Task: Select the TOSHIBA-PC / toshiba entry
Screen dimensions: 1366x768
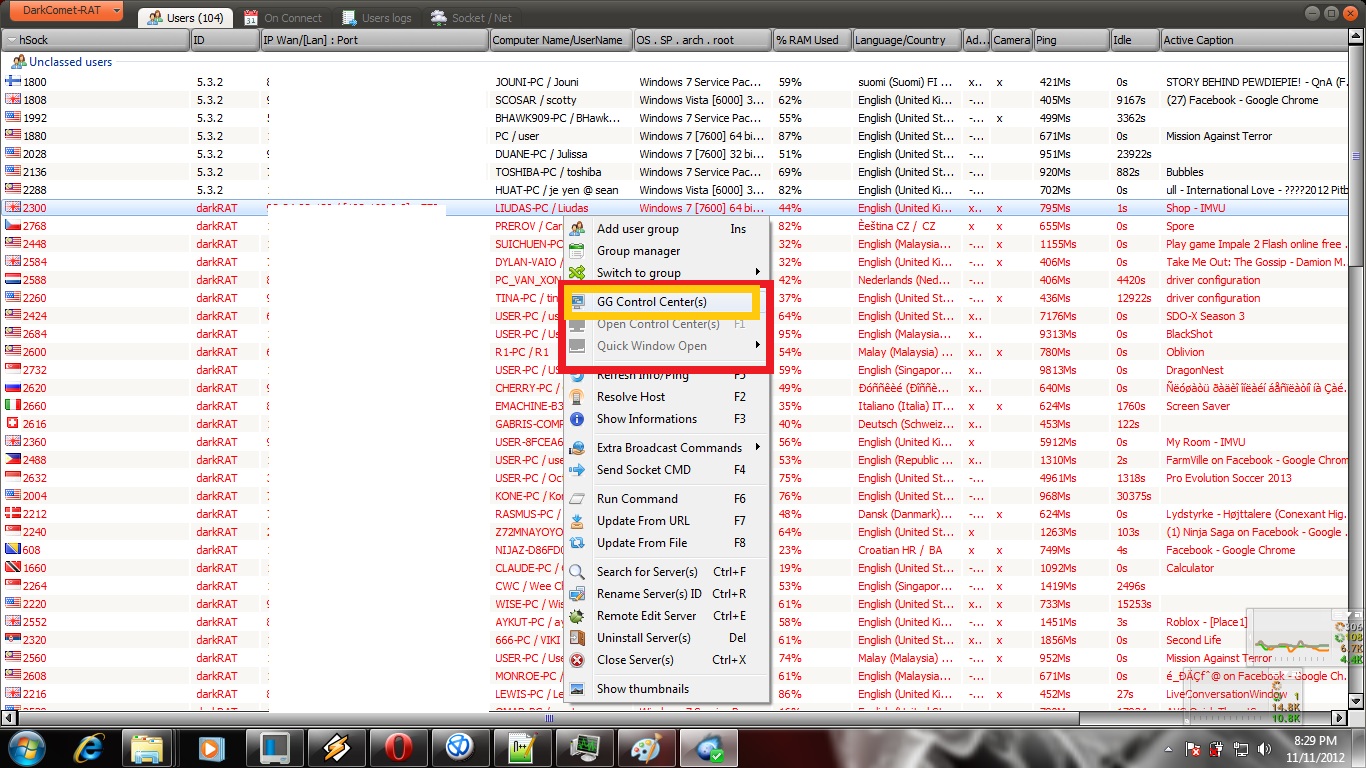Action: (548, 172)
